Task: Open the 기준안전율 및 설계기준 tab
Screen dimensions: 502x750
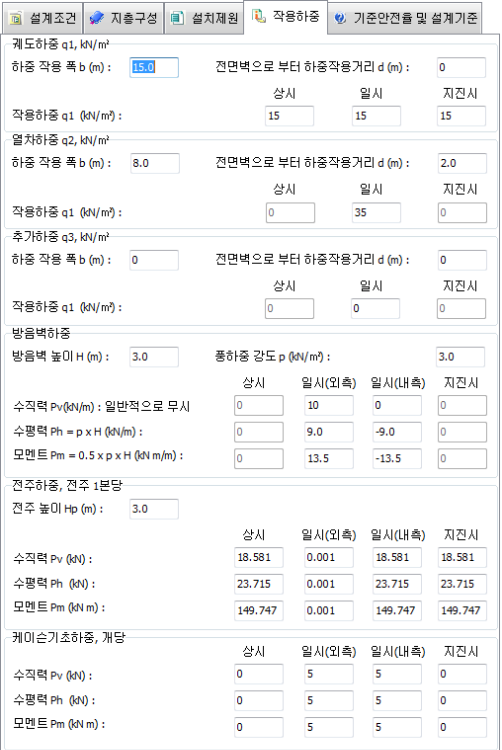Action: (x=405, y=18)
